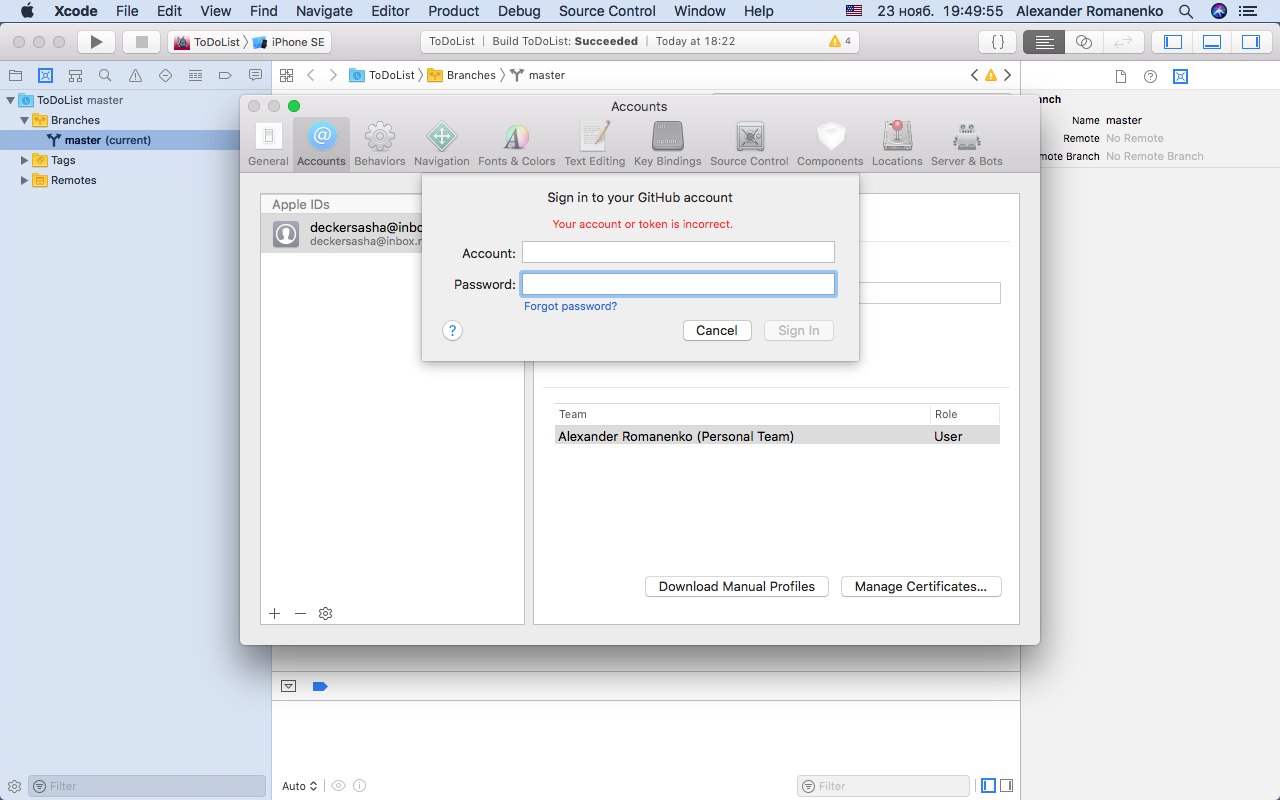Open the Source Control menu
The width and height of the screenshot is (1280, 800).
point(607,11)
